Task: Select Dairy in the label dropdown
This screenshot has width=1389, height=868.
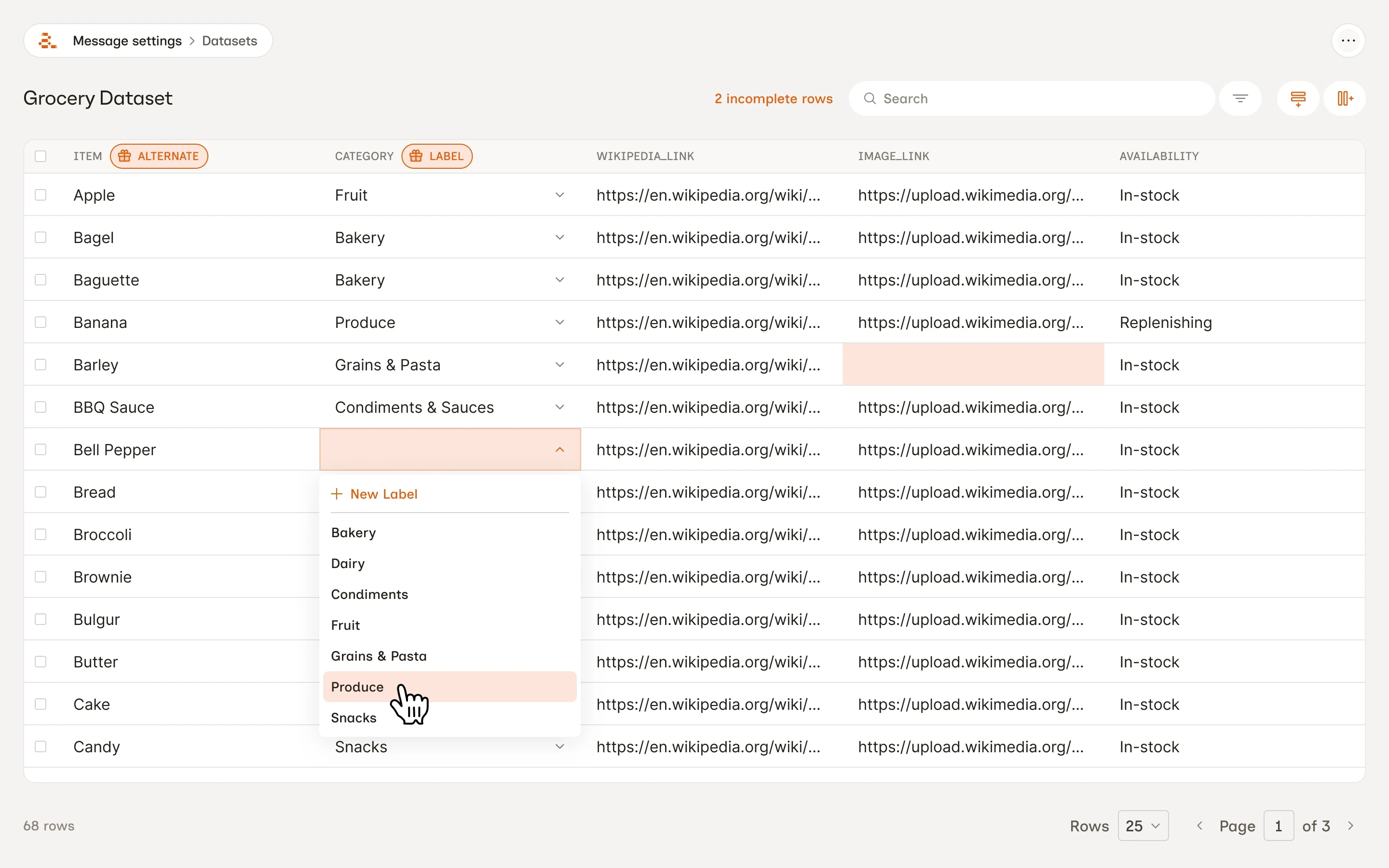Action: pos(348,563)
